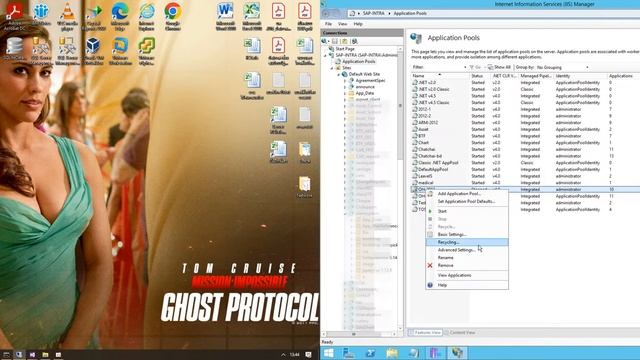Select the 'medical' pool row
The width and height of the screenshot is (640, 360).
tap(525, 182)
